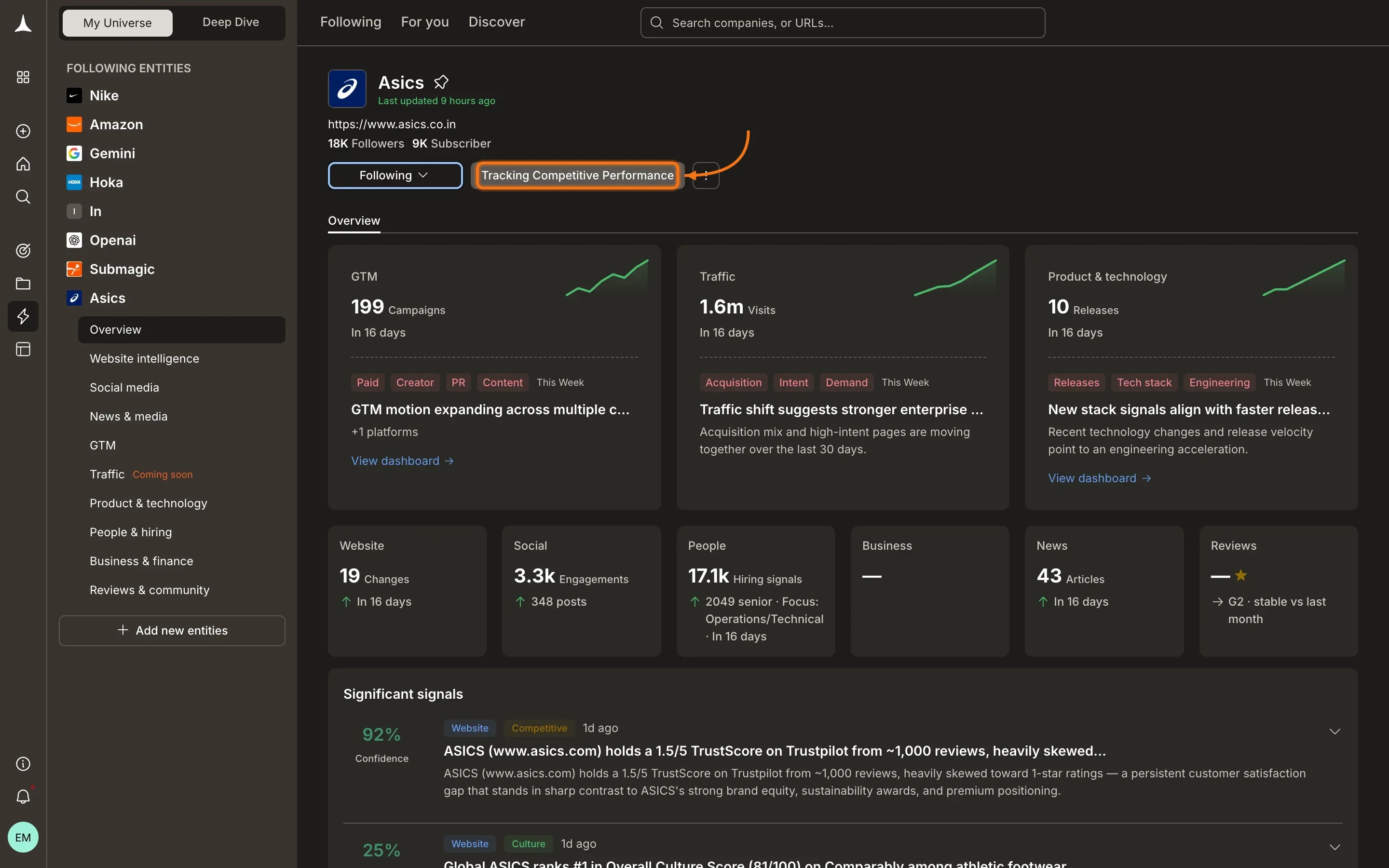1389x868 pixels.
Task: Select Hoka in following entities
Action: pyautogui.click(x=106, y=183)
